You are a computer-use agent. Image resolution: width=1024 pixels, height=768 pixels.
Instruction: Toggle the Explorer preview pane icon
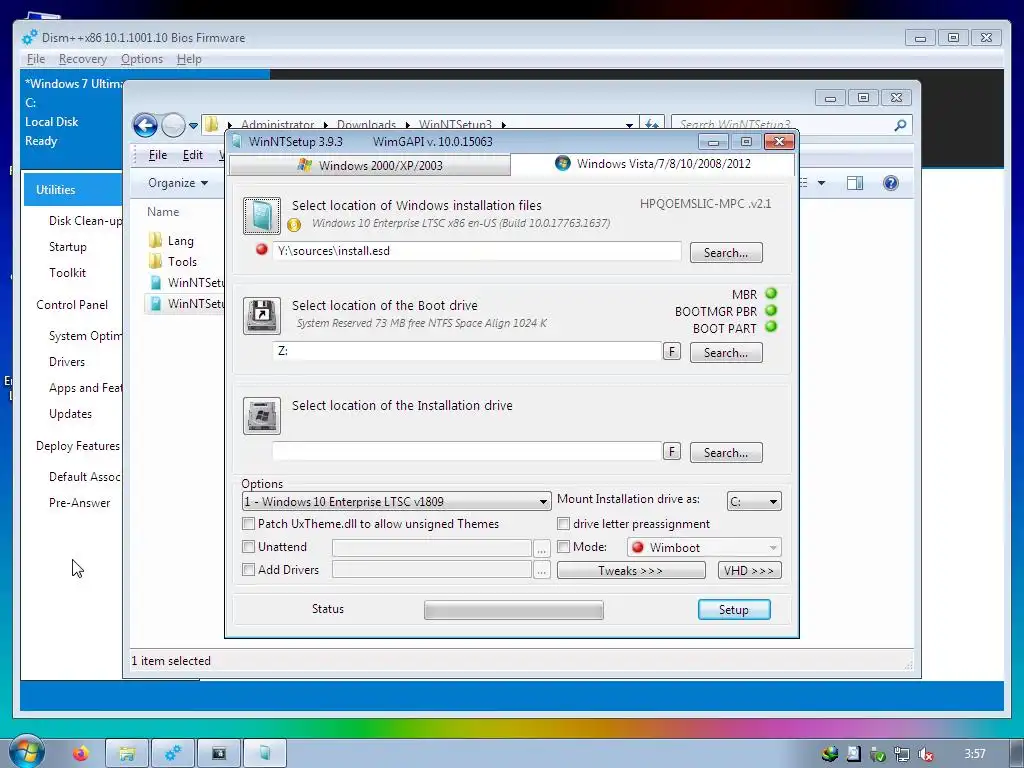tap(855, 183)
